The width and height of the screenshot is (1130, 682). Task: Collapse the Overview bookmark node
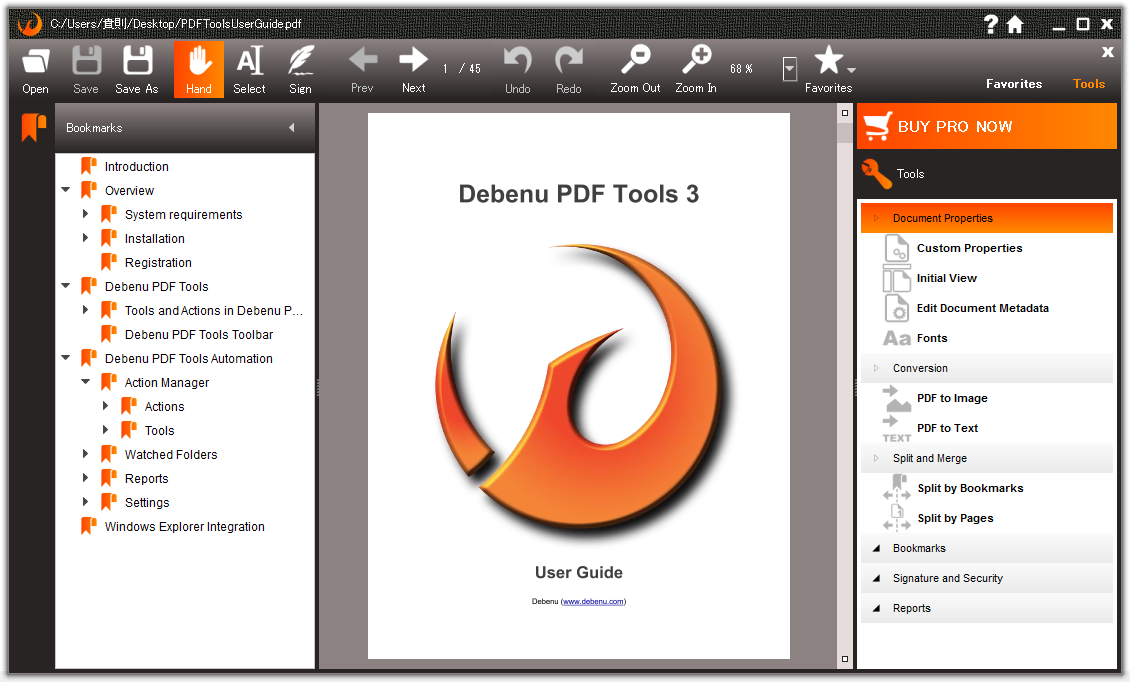(66, 190)
